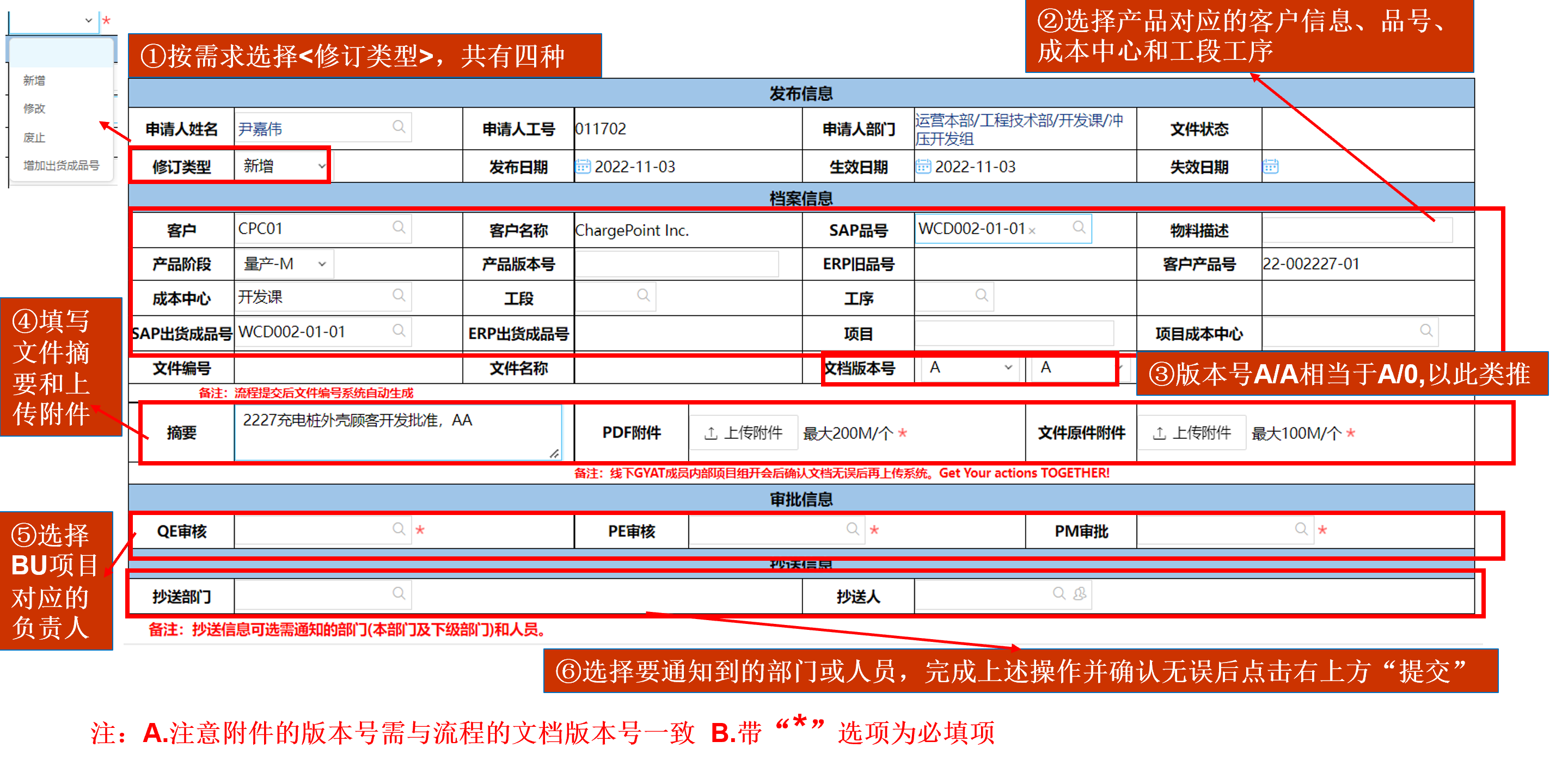
Task: Click the 审批信息 section header
Action: [x=801, y=499]
